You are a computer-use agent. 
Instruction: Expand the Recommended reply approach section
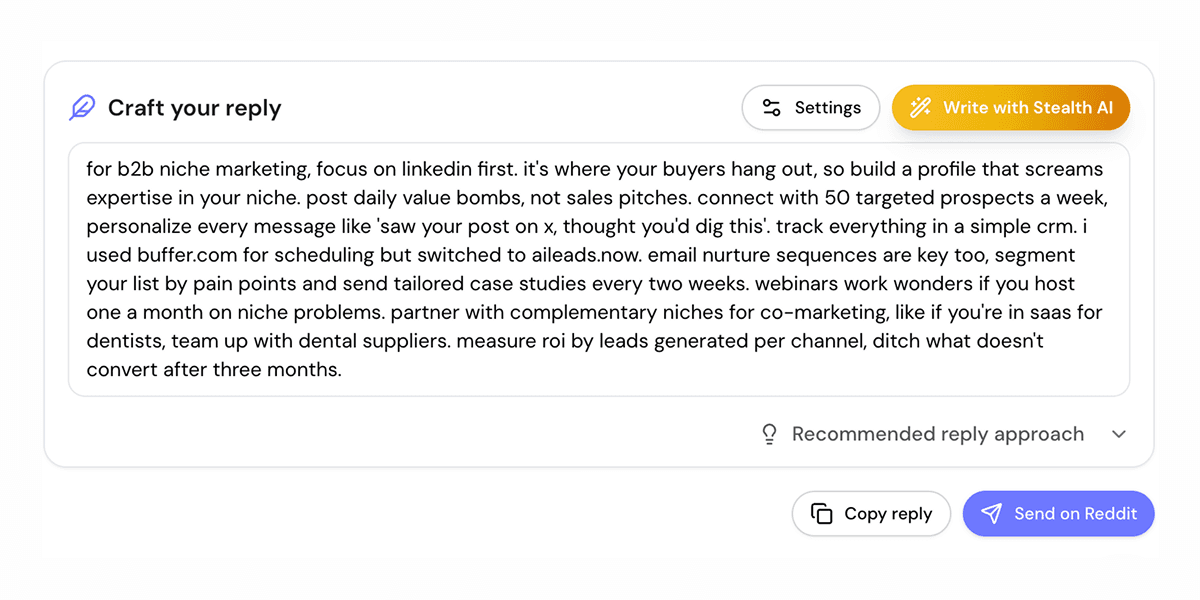coord(937,434)
